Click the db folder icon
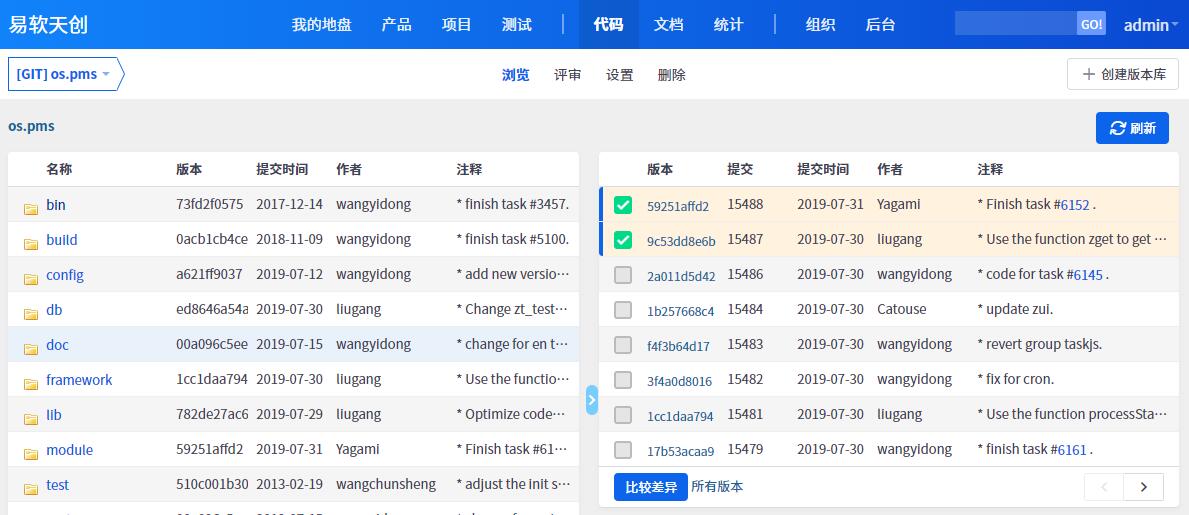Image resolution: width=1189 pixels, height=515 pixels. [31, 313]
